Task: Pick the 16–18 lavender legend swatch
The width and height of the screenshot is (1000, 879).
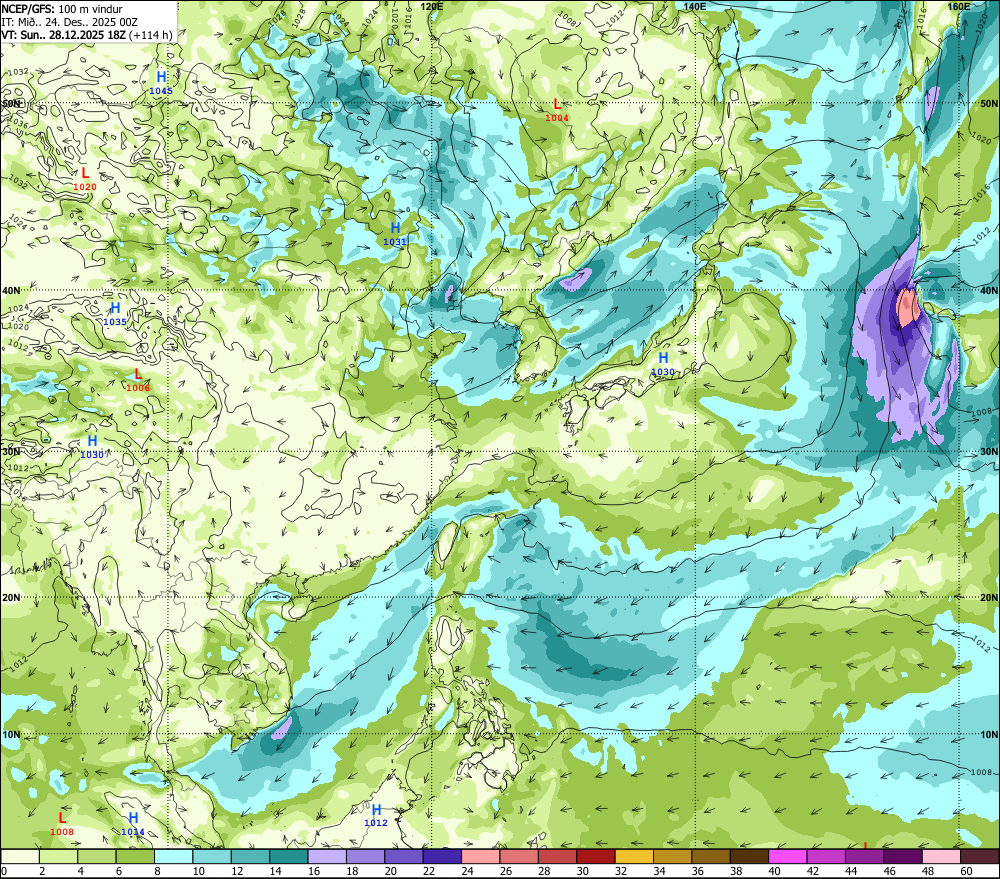Action: (327, 856)
